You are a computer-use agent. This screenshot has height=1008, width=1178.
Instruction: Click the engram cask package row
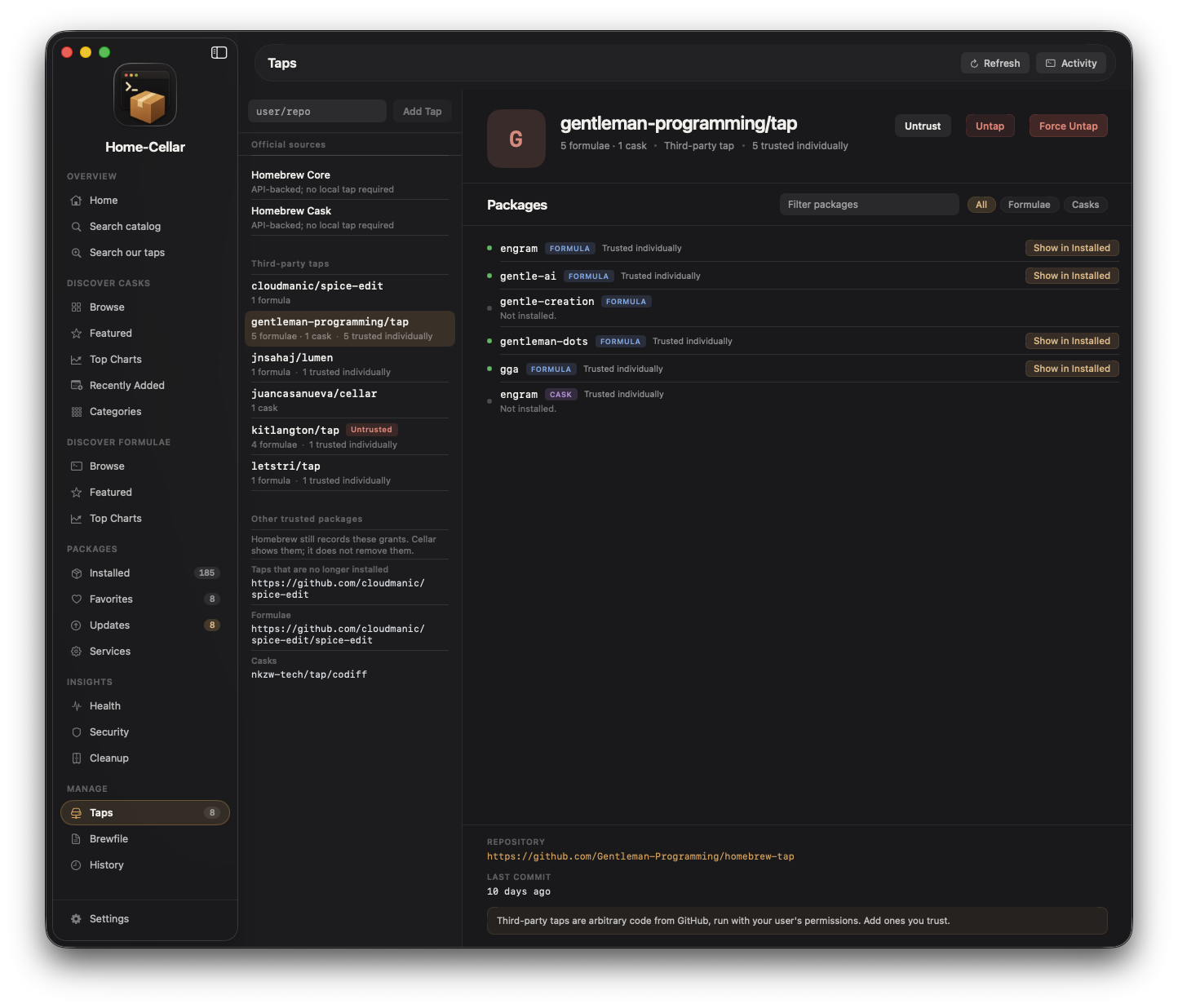click(x=803, y=401)
